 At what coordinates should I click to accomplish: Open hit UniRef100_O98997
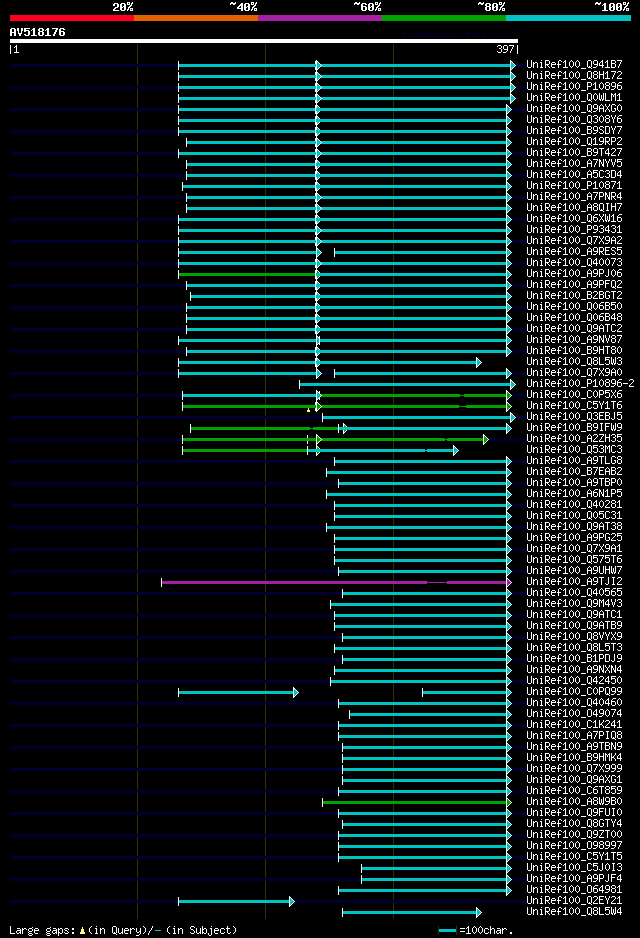(574, 845)
